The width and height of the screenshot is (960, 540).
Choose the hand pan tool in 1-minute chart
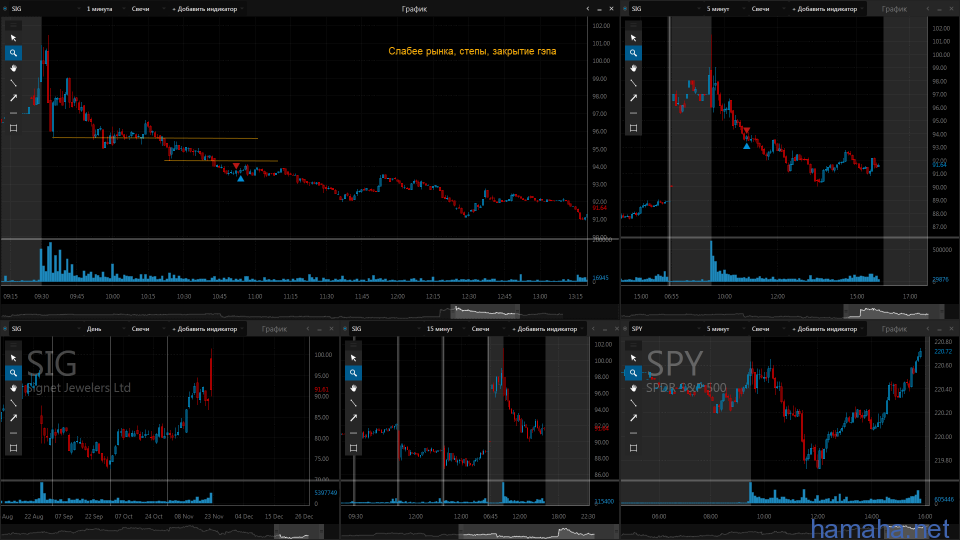pos(14,68)
